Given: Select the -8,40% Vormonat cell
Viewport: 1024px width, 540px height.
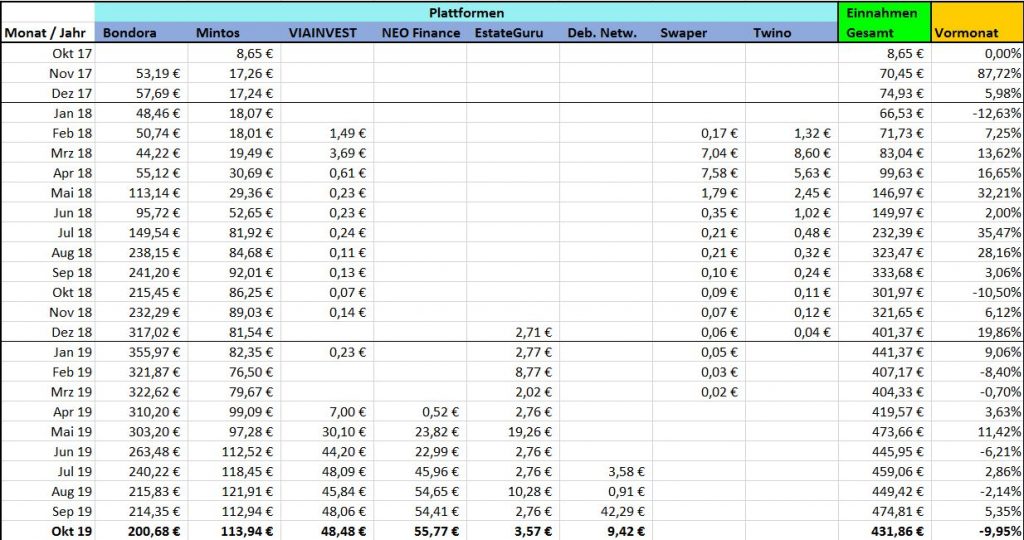Looking at the screenshot, I should [x=978, y=372].
